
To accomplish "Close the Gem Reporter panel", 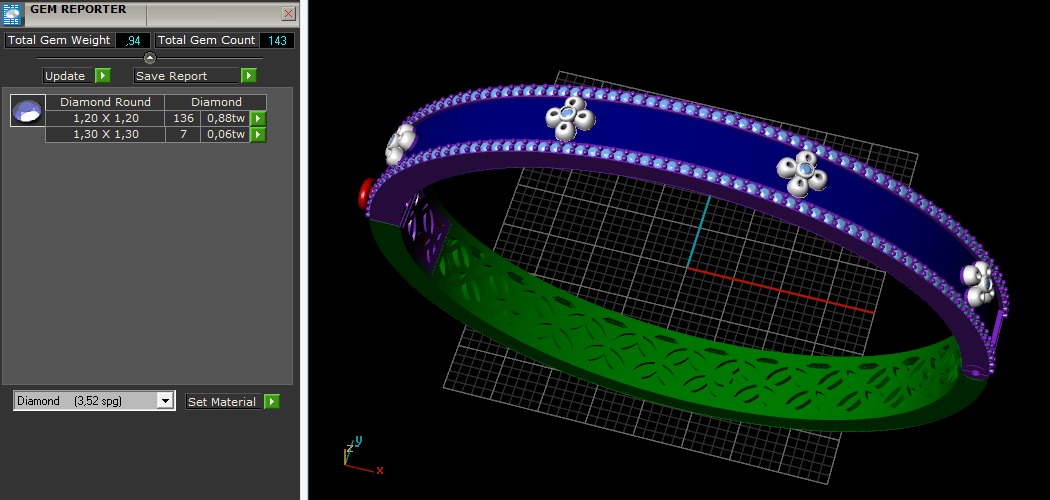I will (289, 13).
